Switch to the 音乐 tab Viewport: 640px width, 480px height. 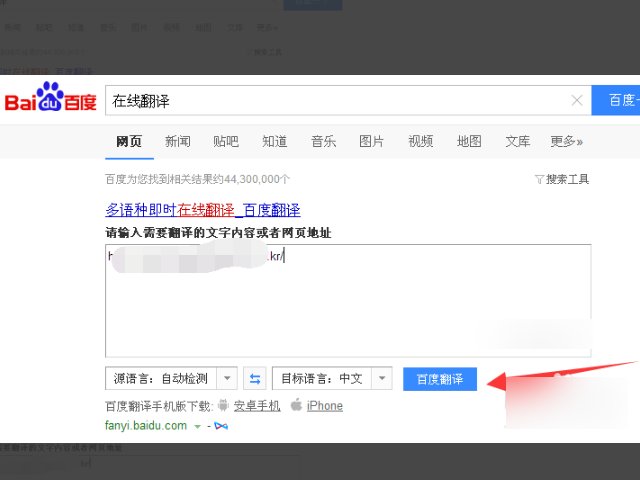point(323,142)
